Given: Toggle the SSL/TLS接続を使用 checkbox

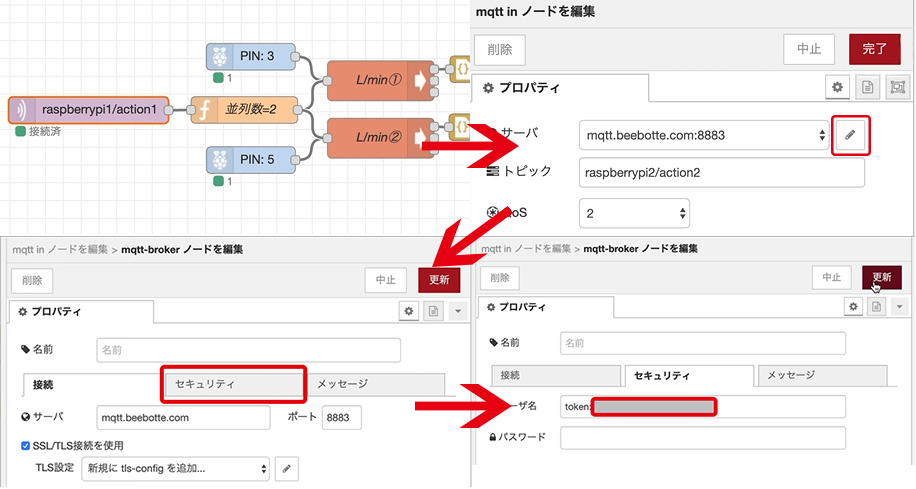Looking at the screenshot, I should 26,446.
